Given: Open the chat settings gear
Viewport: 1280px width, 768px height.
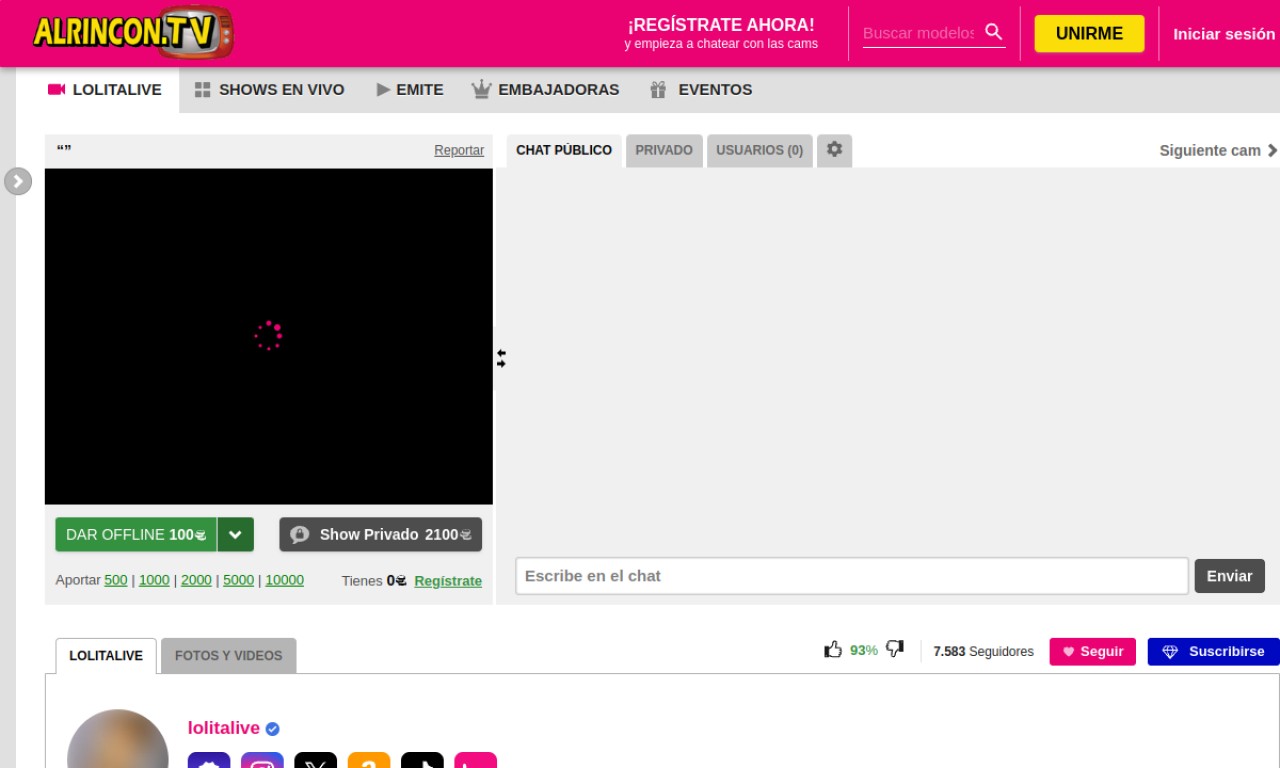Looking at the screenshot, I should pos(834,150).
